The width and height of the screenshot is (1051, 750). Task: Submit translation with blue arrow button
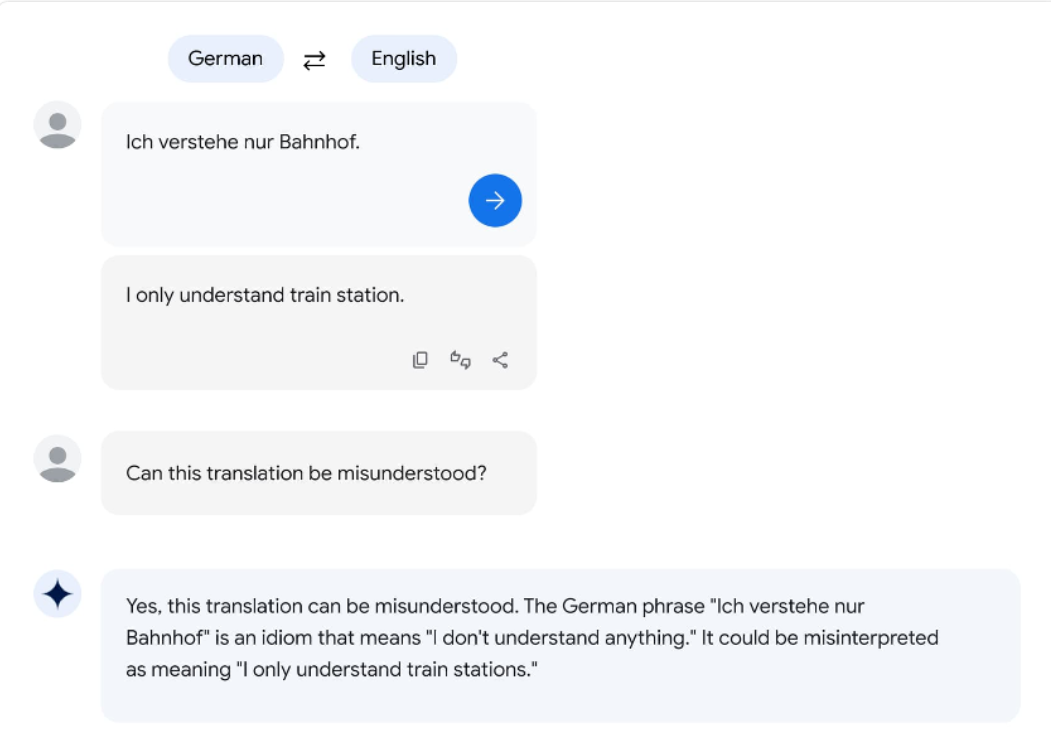click(x=495, y=200)
